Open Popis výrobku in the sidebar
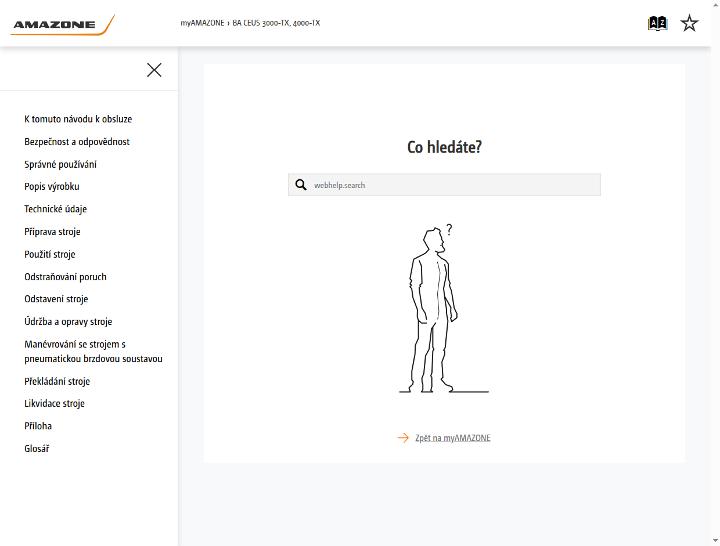Viewport: 720px width, 546px height. 52,186
